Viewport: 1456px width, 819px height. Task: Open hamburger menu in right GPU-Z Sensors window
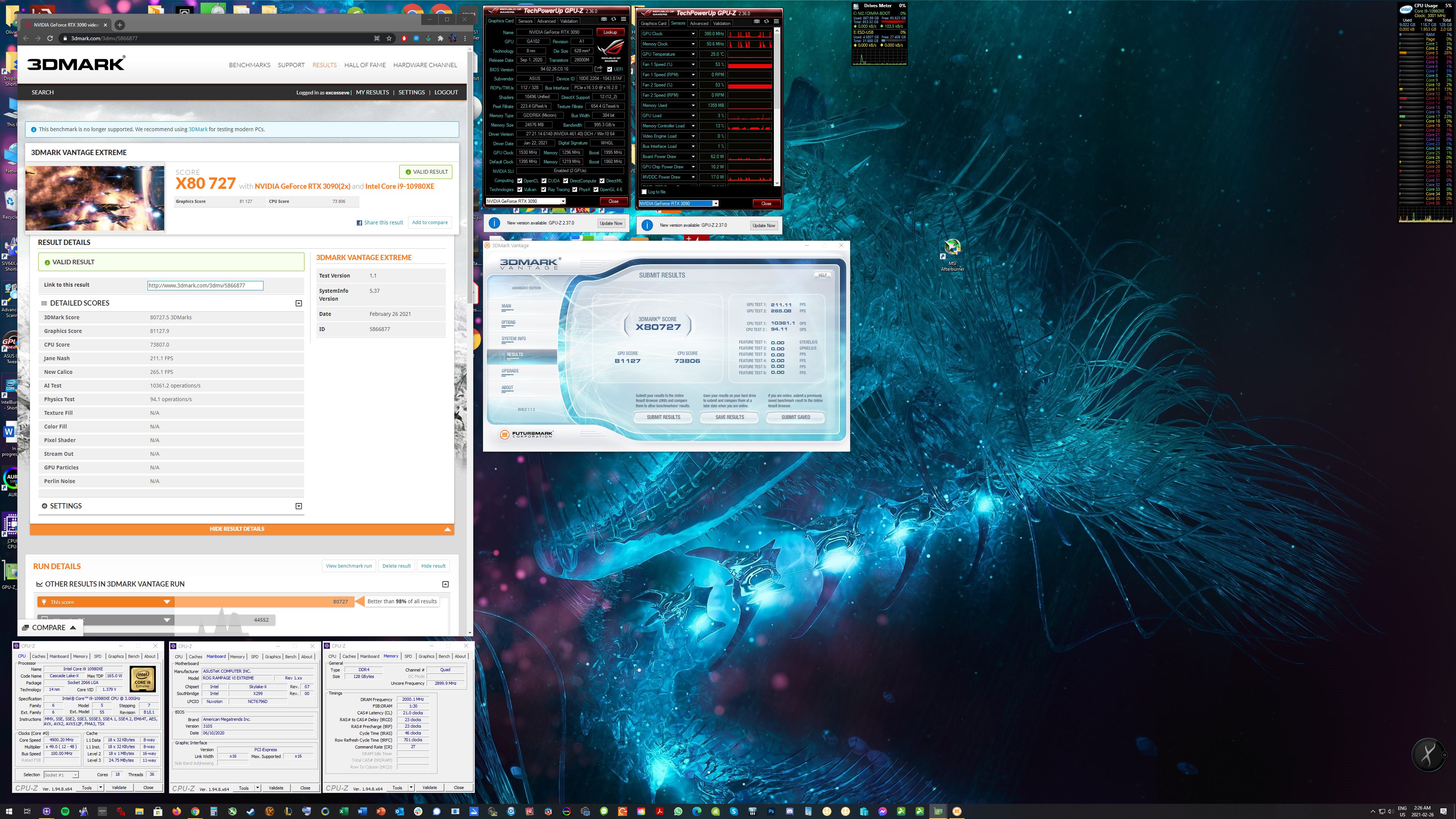click(x=776, y=21)
